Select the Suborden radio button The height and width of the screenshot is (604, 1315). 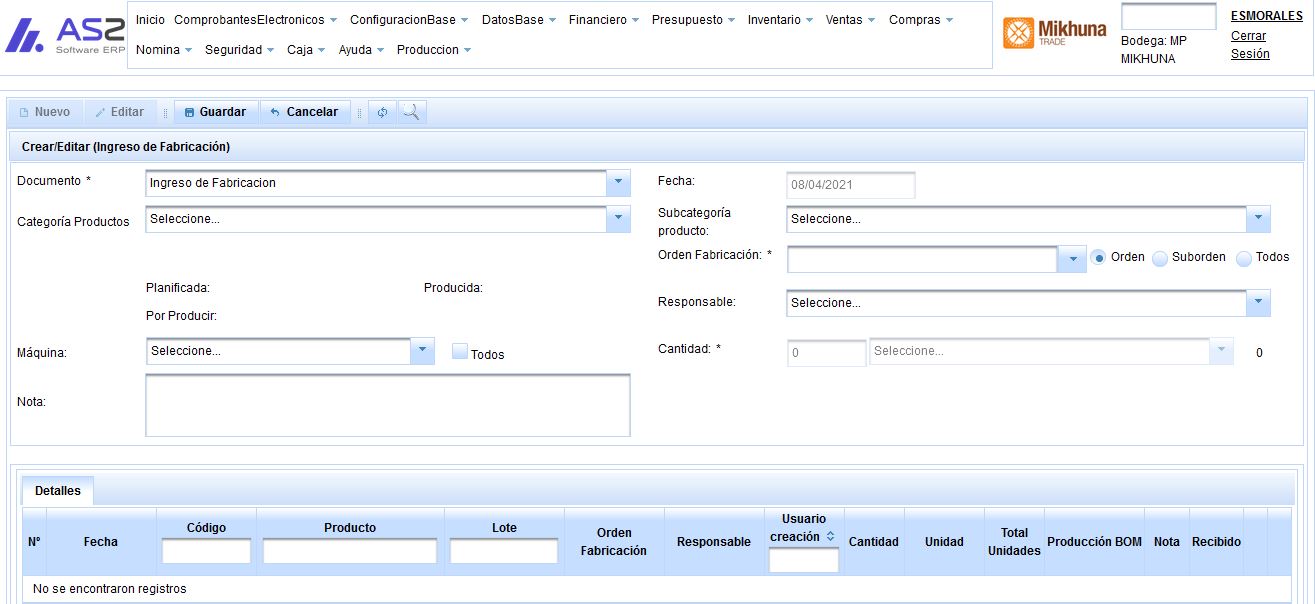[1158, 257]
